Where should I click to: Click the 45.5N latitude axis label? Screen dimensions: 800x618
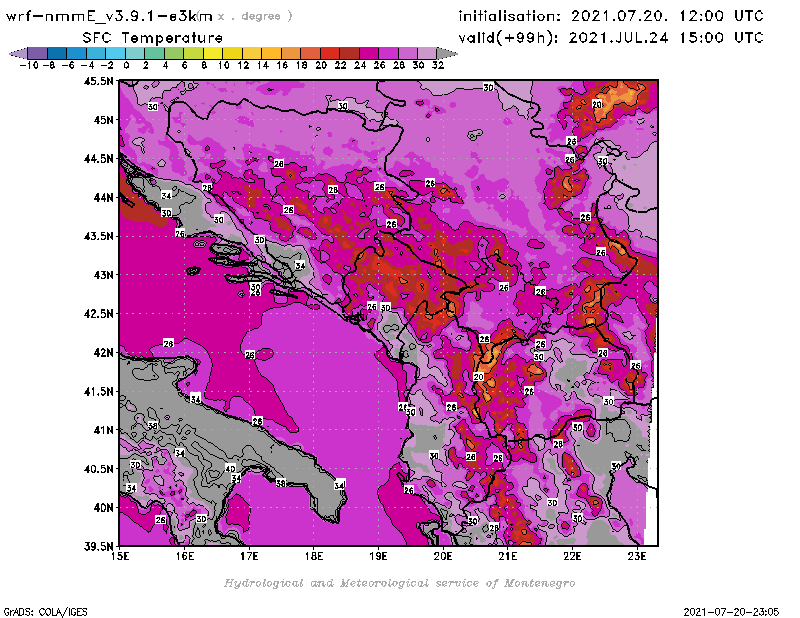pyautogui.click(x=97, y=82)
